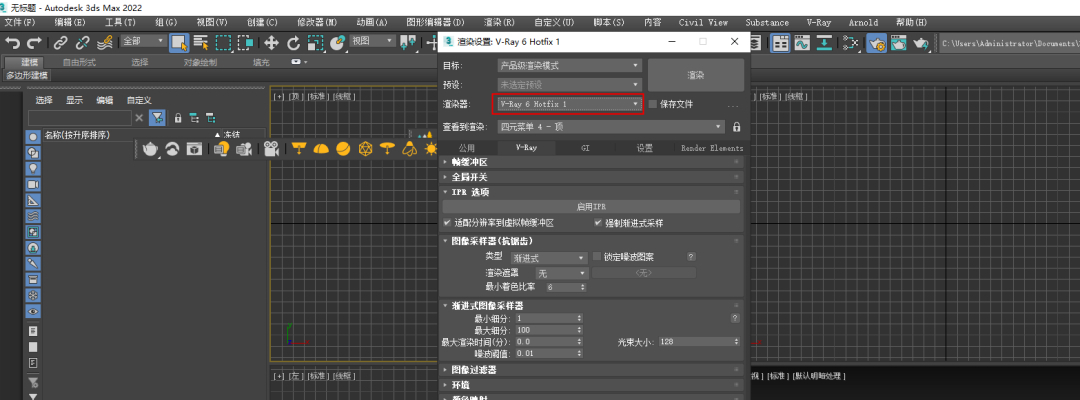Image resolution: width=1080 pixels, height=400 pixels.
Task: Activate the Select and Link tool
Action: [61, 43]
